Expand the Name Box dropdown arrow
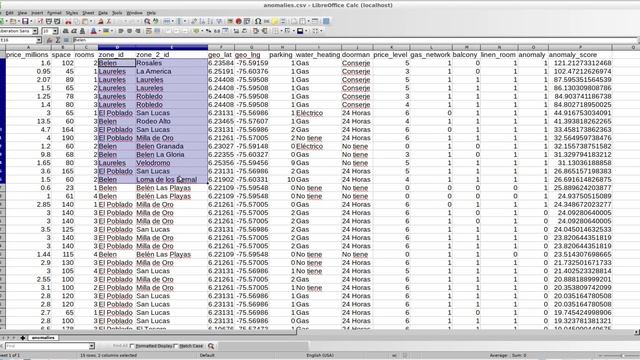Viewport: 640px width, 360px height. (39, 40)
